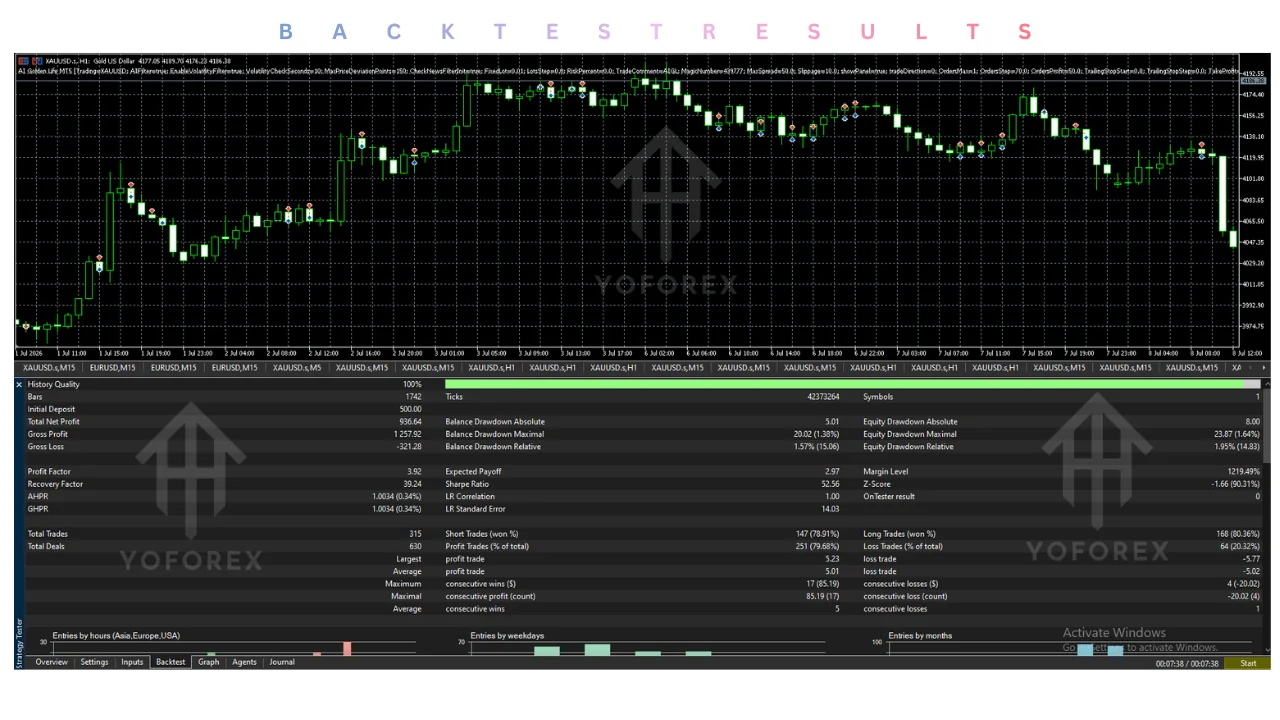The width and height of the screenshot is (1280, 720).
Task: Click the chart tabs scroll-right arrow
Action: 1264,368
